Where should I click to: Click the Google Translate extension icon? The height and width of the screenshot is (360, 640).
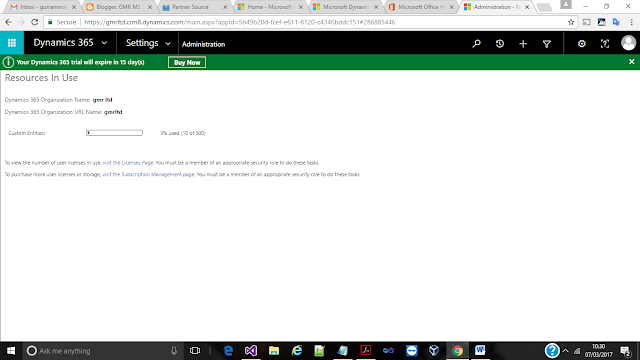616,22
